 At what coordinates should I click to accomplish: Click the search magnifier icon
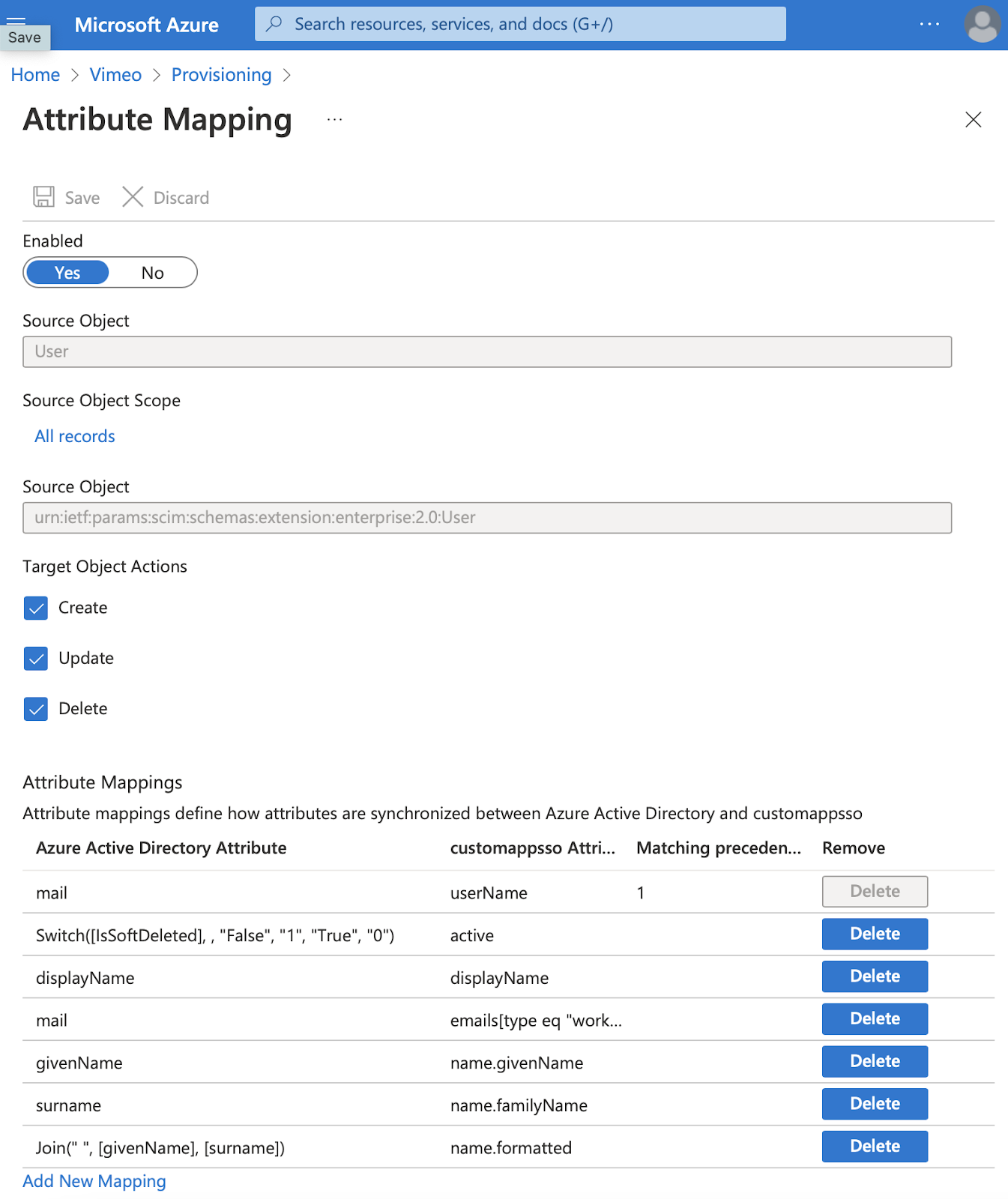click(x=274, y=24)
